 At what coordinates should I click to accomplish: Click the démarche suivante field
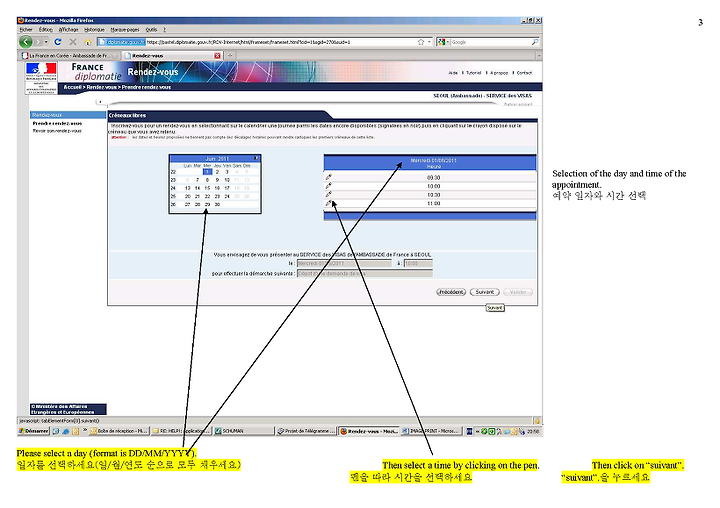[x=365, y=273]
